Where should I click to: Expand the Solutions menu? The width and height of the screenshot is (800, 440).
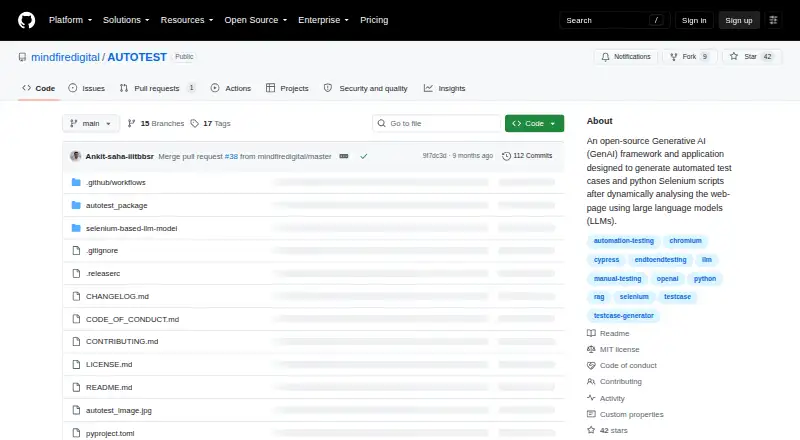126,20
